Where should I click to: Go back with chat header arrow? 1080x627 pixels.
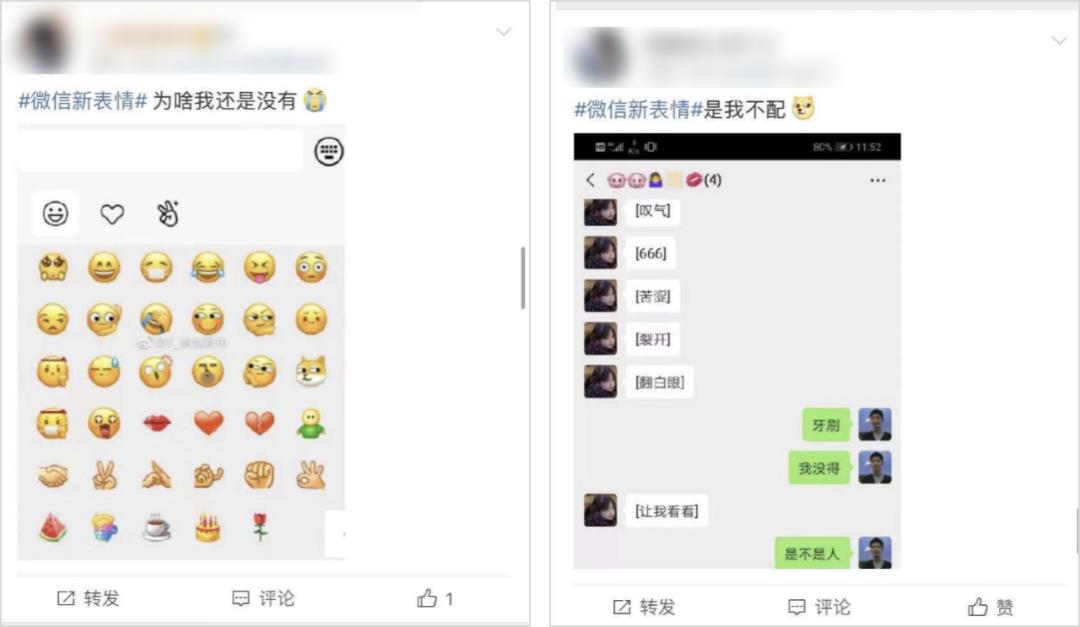[590, 180]
